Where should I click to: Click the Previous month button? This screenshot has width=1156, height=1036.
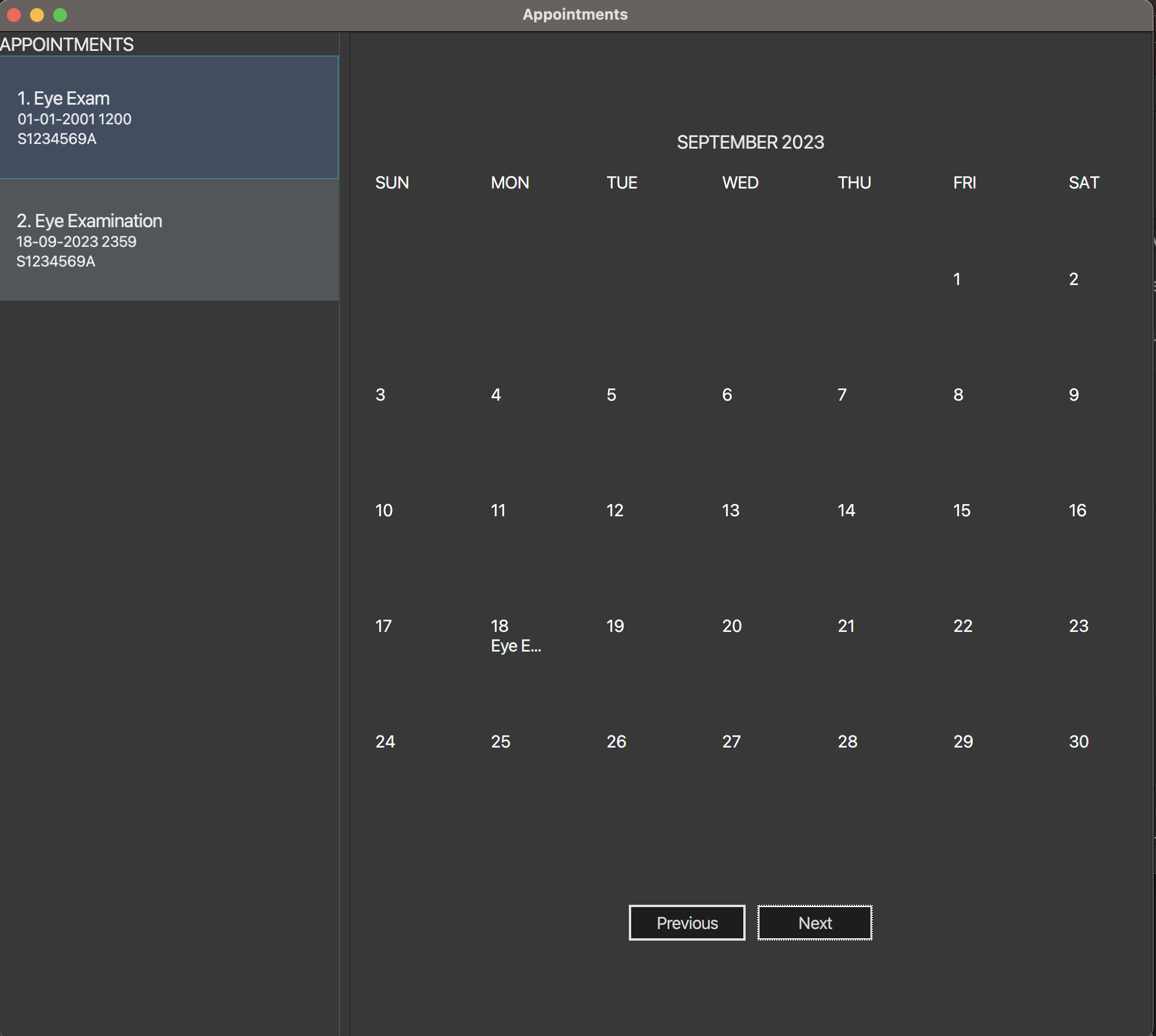[x=687, y=923]
